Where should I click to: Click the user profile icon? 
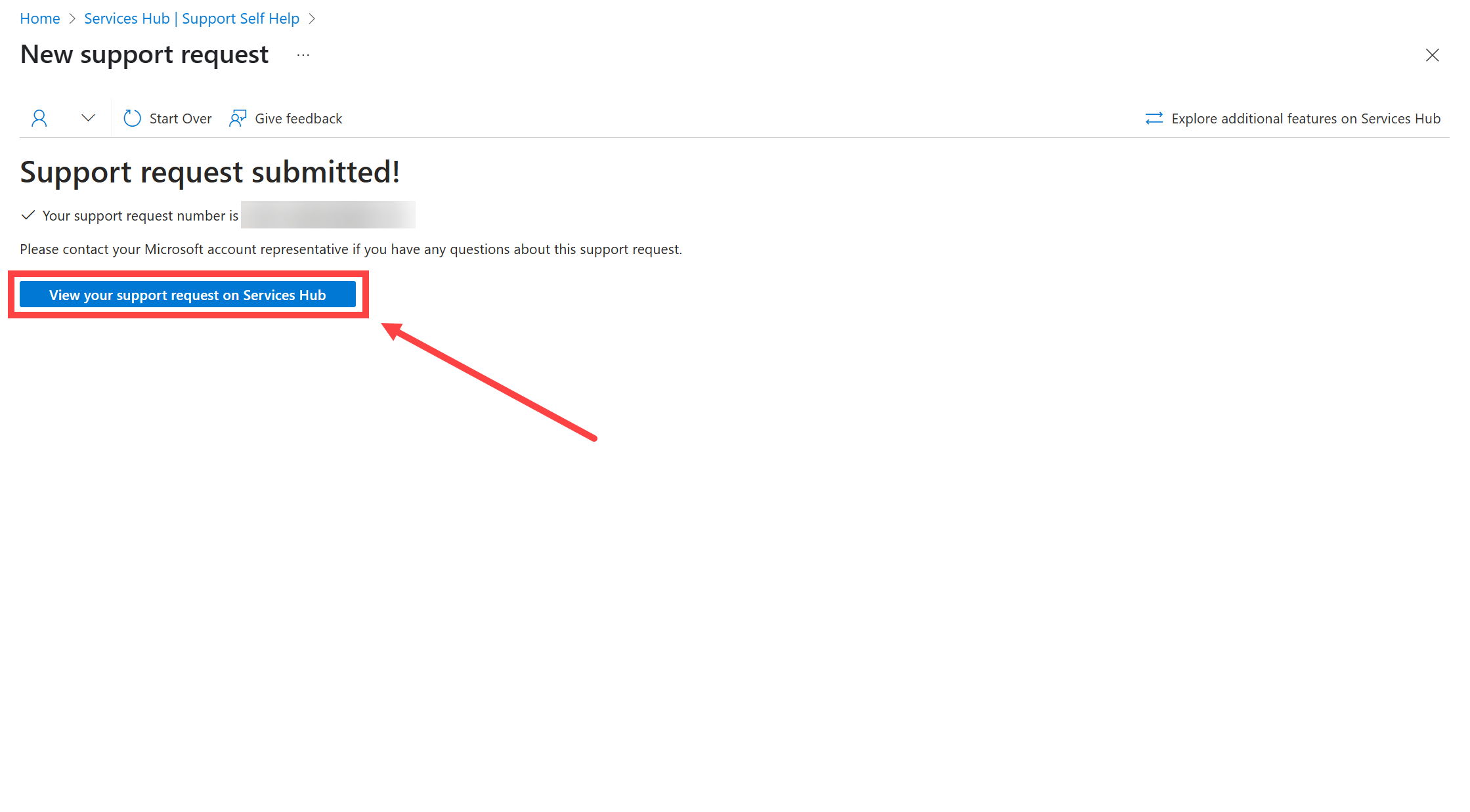click(39, 117)
